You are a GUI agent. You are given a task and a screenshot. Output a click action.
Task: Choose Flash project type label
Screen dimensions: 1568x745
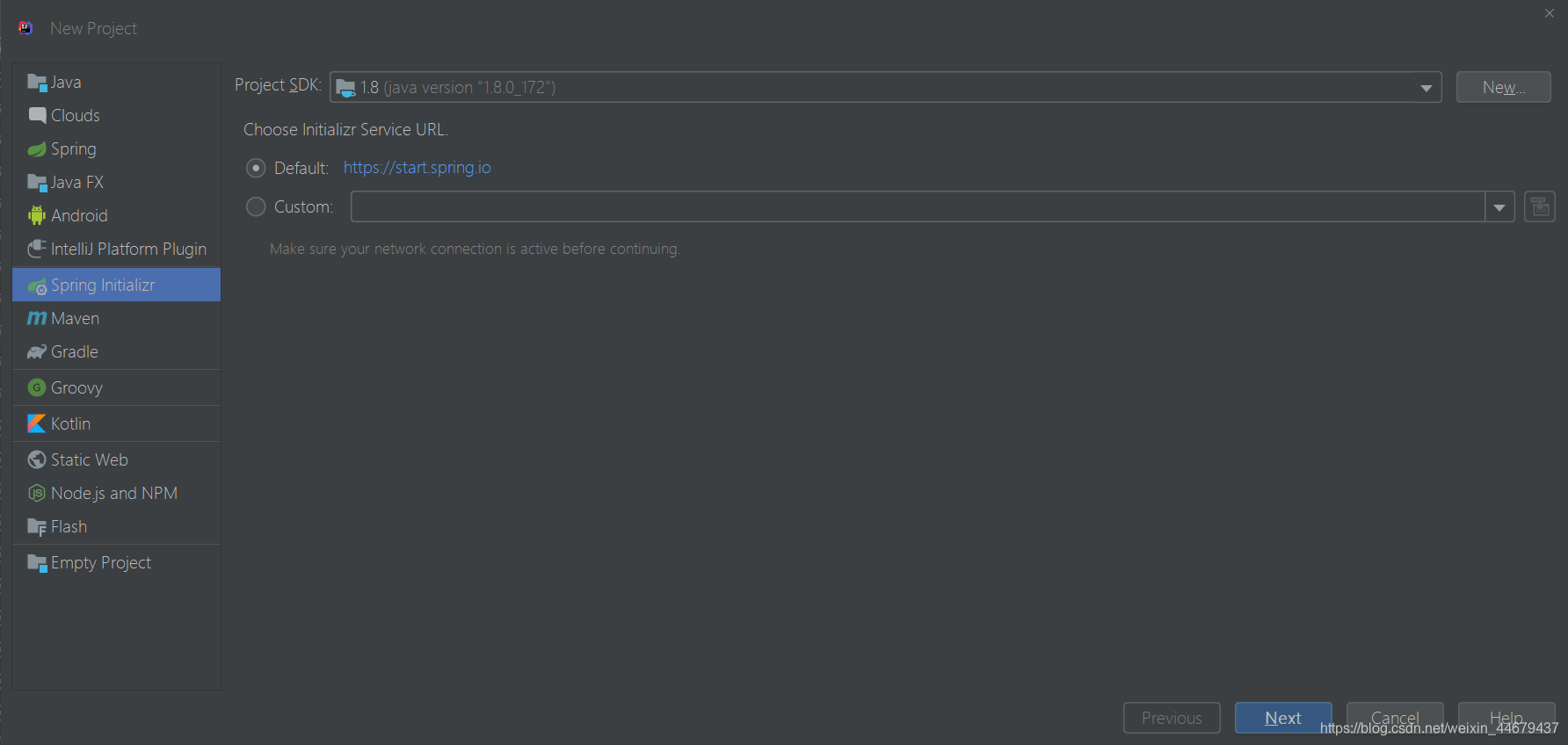click(69, 526)
